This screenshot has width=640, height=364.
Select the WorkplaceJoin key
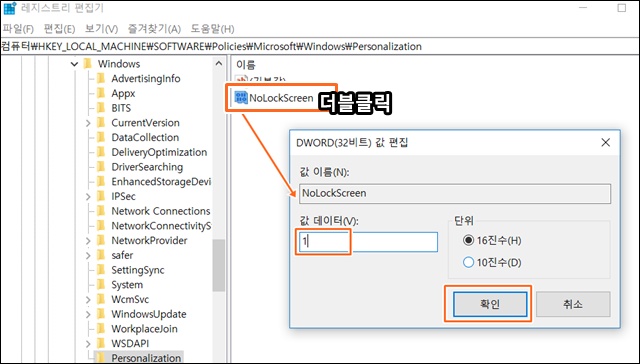click(x=144, y=329)
